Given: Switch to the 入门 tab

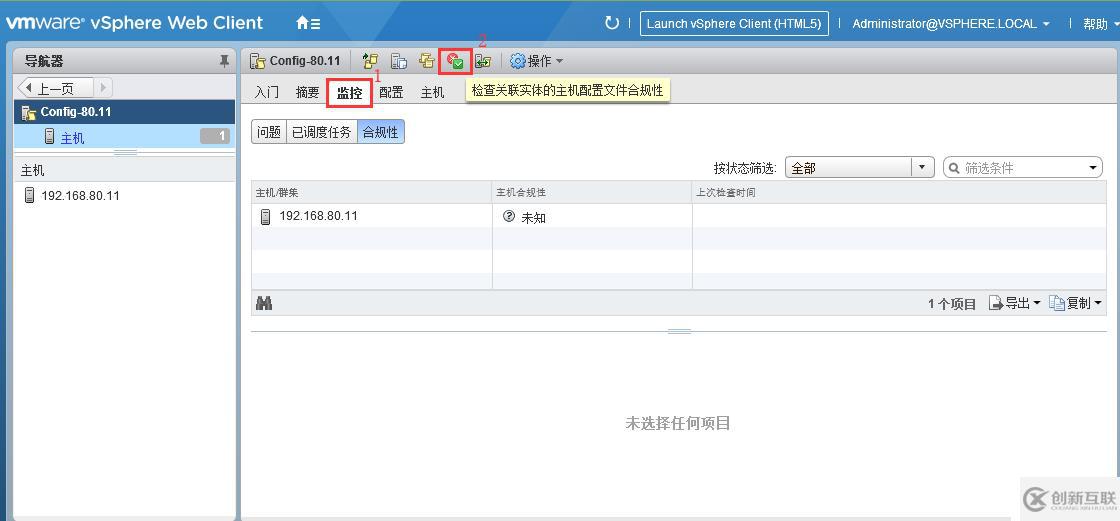Looking at the screenshot, I should [266, 93].
